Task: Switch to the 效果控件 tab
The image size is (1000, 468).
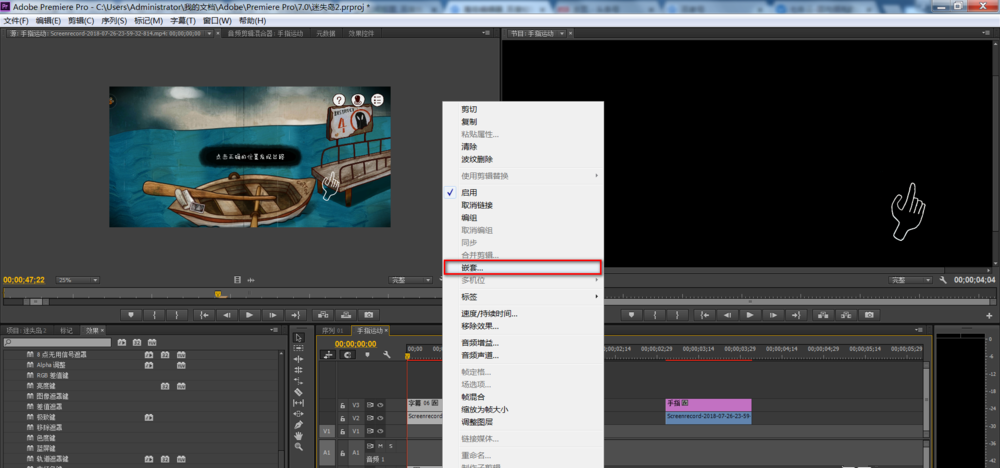Action: click(x=360, y=33)
